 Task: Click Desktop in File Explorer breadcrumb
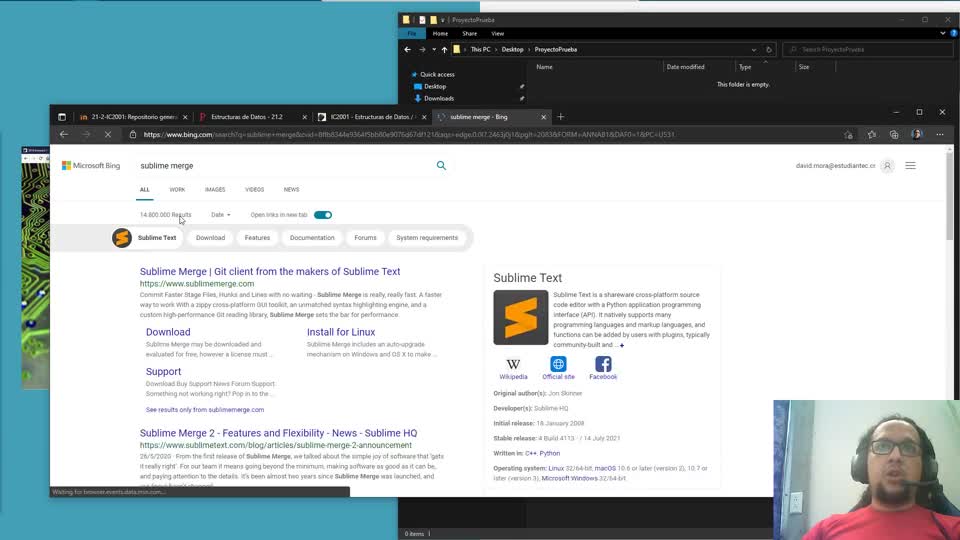tap(512, 50)
